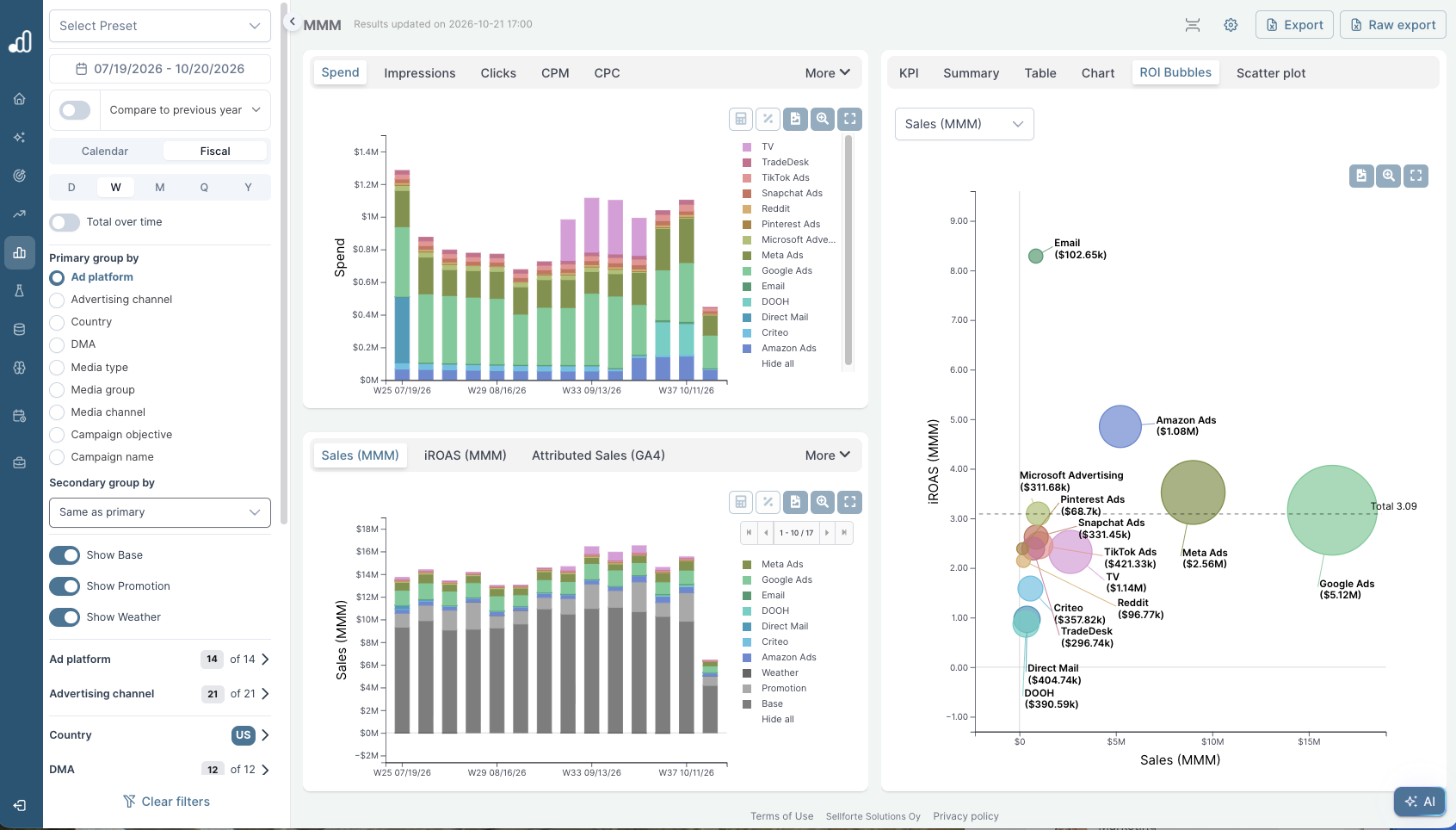Open the Sales (MMM) metric dropdown

pos(964,124)
